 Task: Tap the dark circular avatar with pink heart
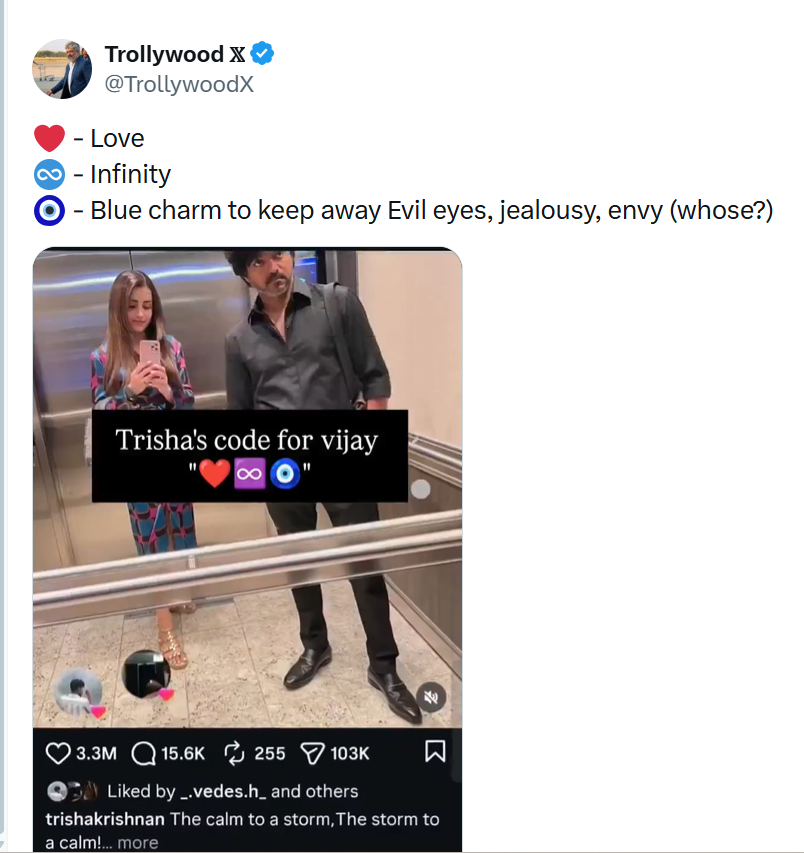146,675
